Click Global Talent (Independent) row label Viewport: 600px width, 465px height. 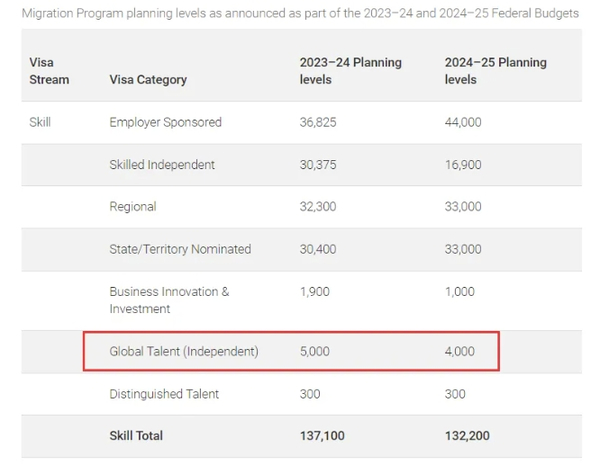184,352
